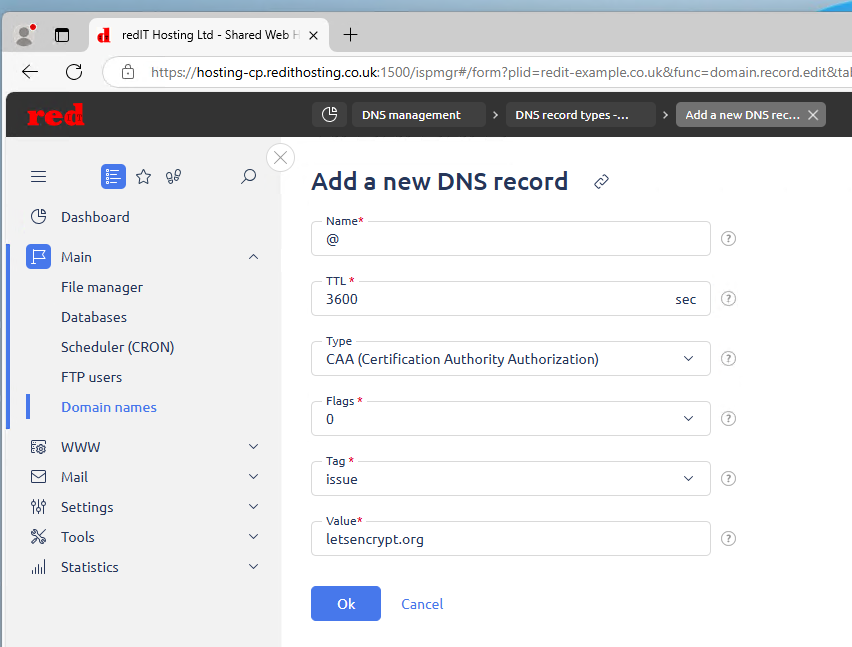Click the red 'red' logo in the header
The height and width of the screenshot is (647, 852).
[x=55, y=114]
